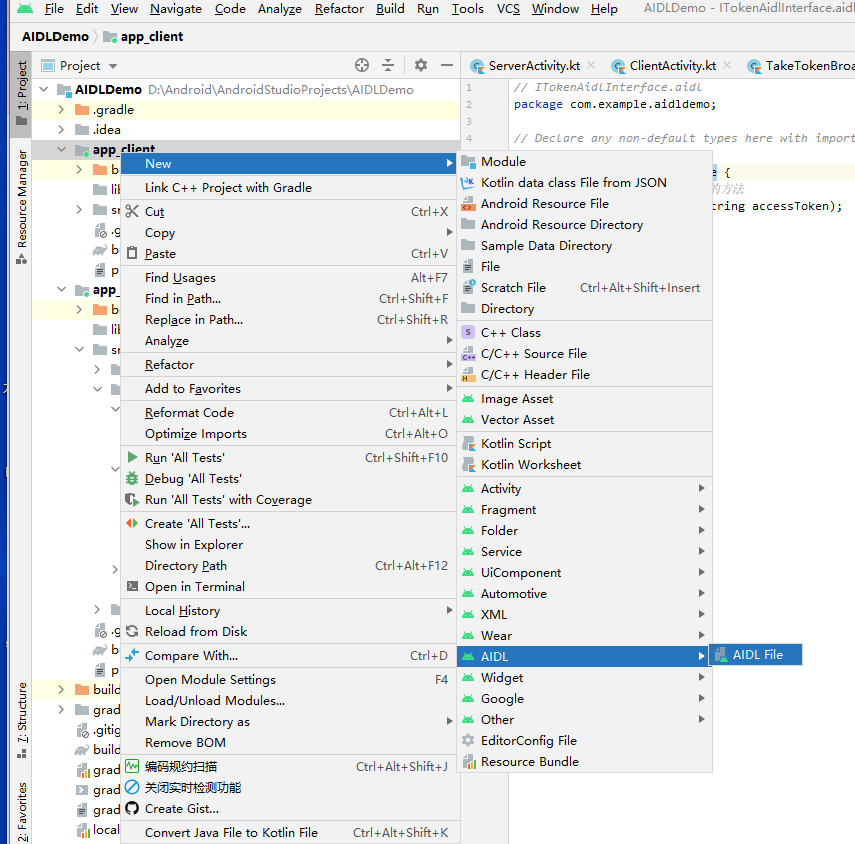Viewport: 855px width, 844px height.
Task: Open the VCS menu
Action: point(508,9)
